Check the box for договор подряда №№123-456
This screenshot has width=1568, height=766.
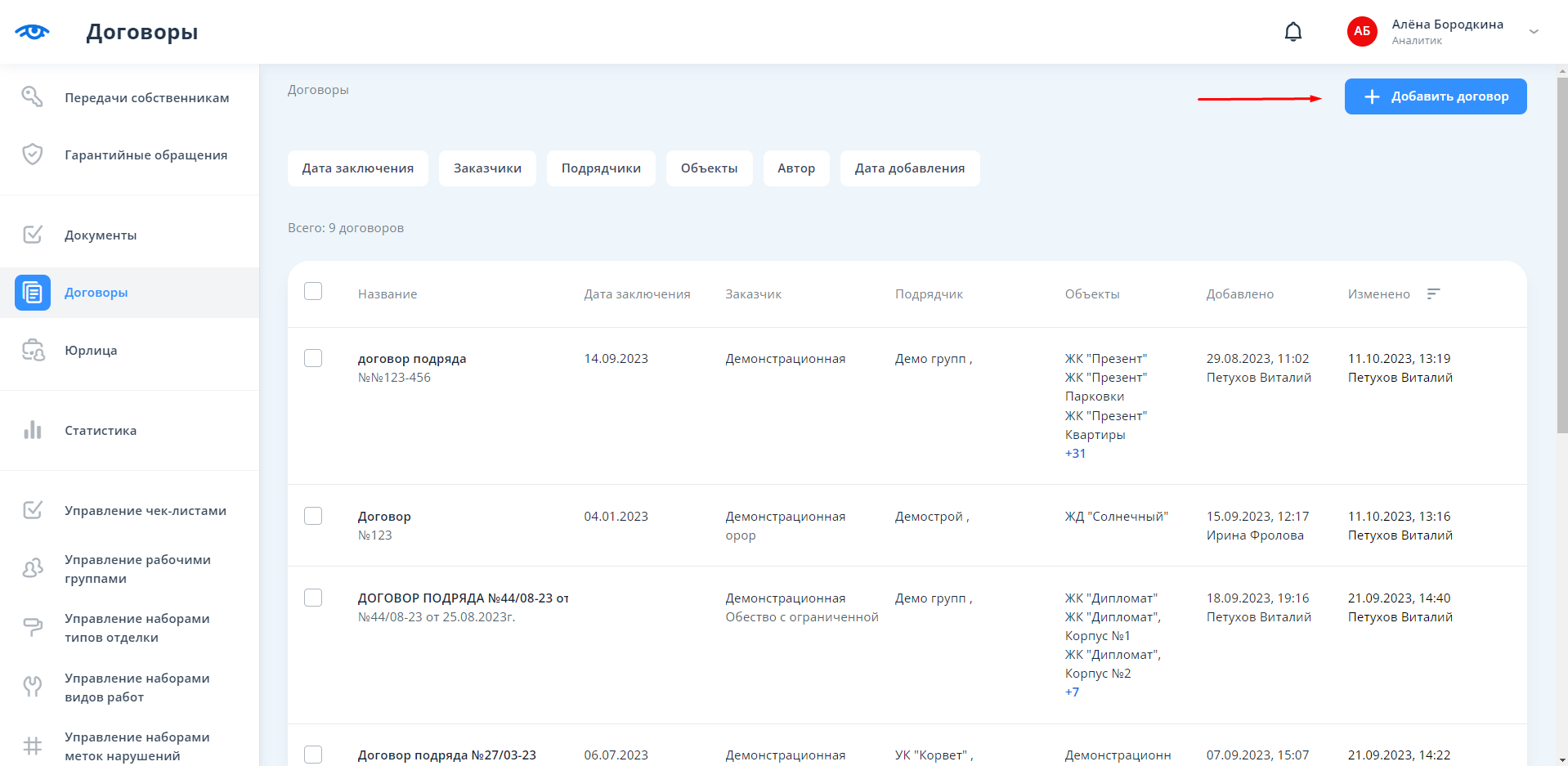313,358
